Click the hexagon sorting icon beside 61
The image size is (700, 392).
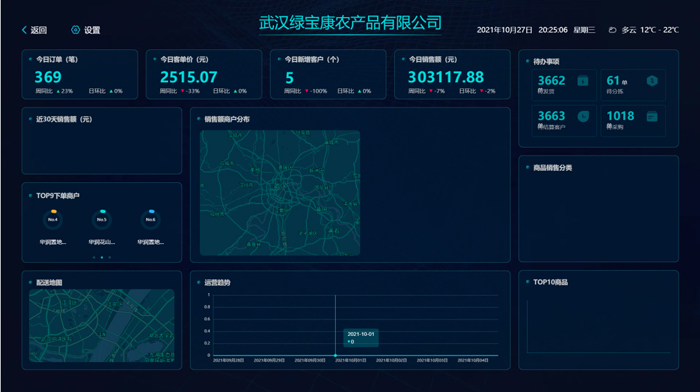[x=652, y=81]
